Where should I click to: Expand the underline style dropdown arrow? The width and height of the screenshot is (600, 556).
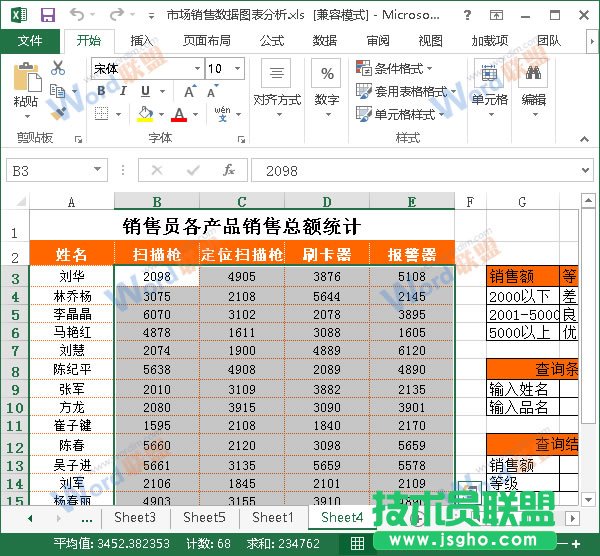coord(162,91)
